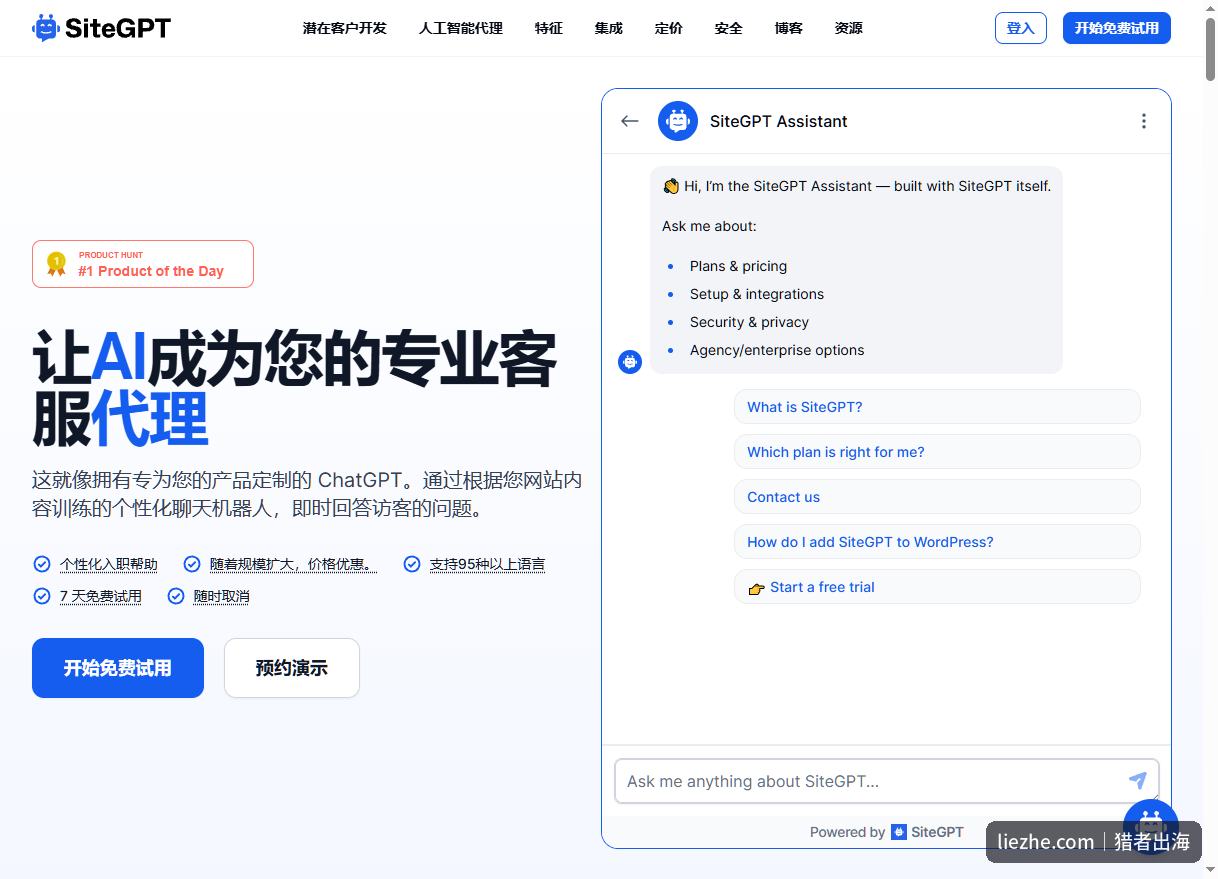Choose the 'Contact us' suggestion
The height and width of the screenshot is (879, 1218).
[x=937, y=497]
